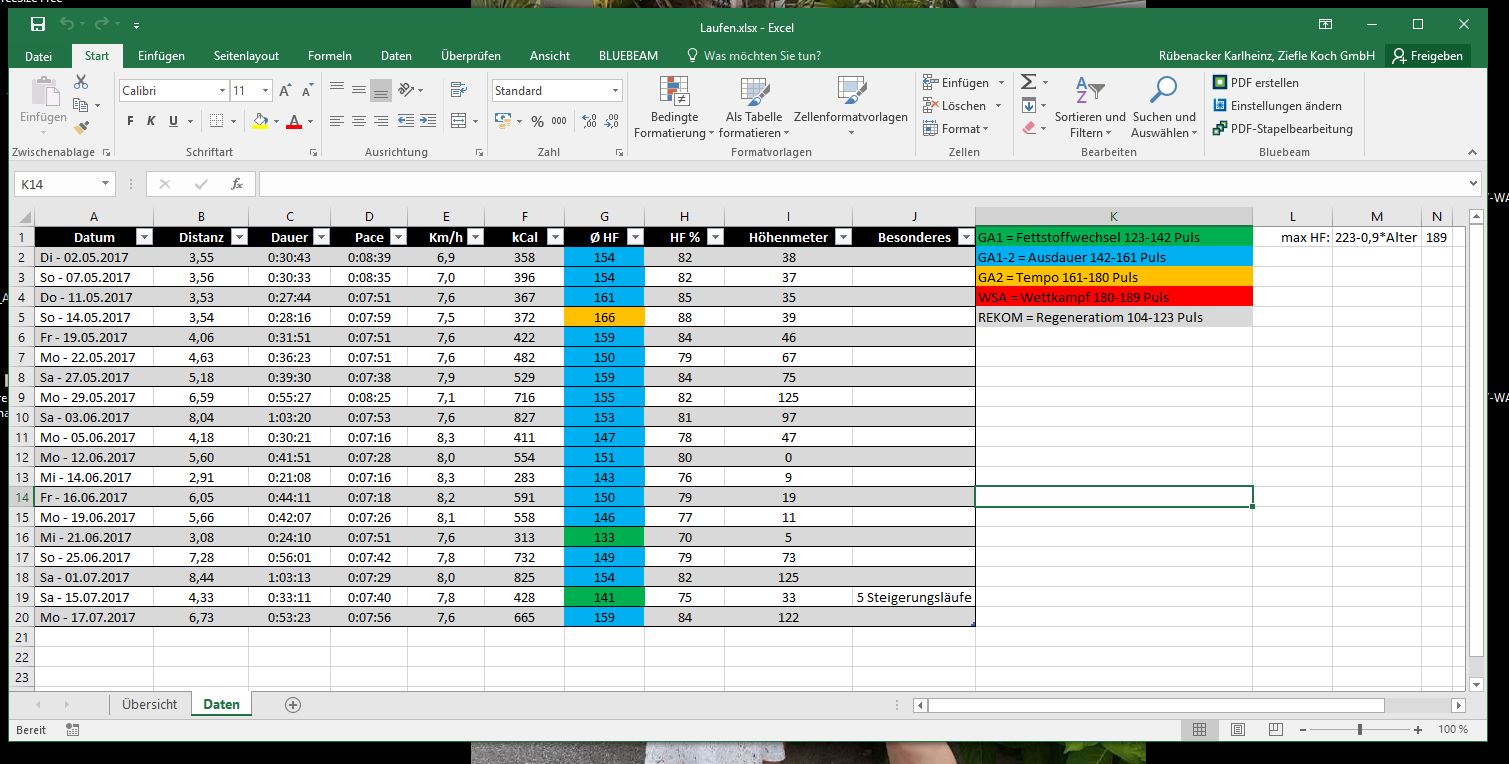The image size is (1509, 764).
Task: Toggle bold formatting (F)
Action: pos(130,121)
